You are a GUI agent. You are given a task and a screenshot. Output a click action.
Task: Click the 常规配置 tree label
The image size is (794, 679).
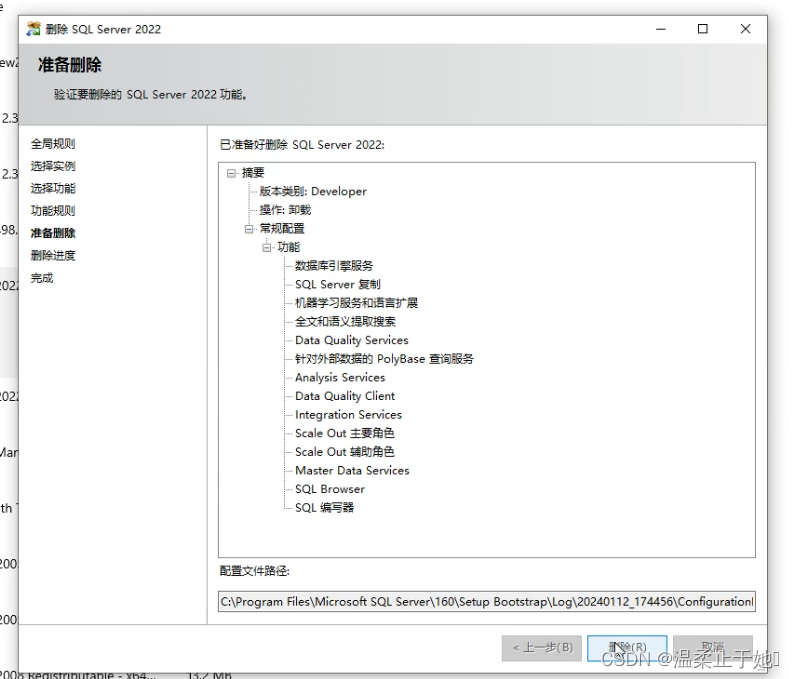pos(282,229)
